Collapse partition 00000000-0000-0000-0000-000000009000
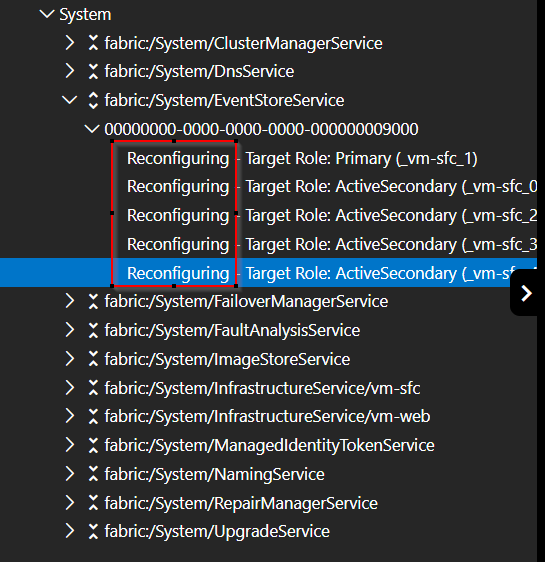 [92, 129]
